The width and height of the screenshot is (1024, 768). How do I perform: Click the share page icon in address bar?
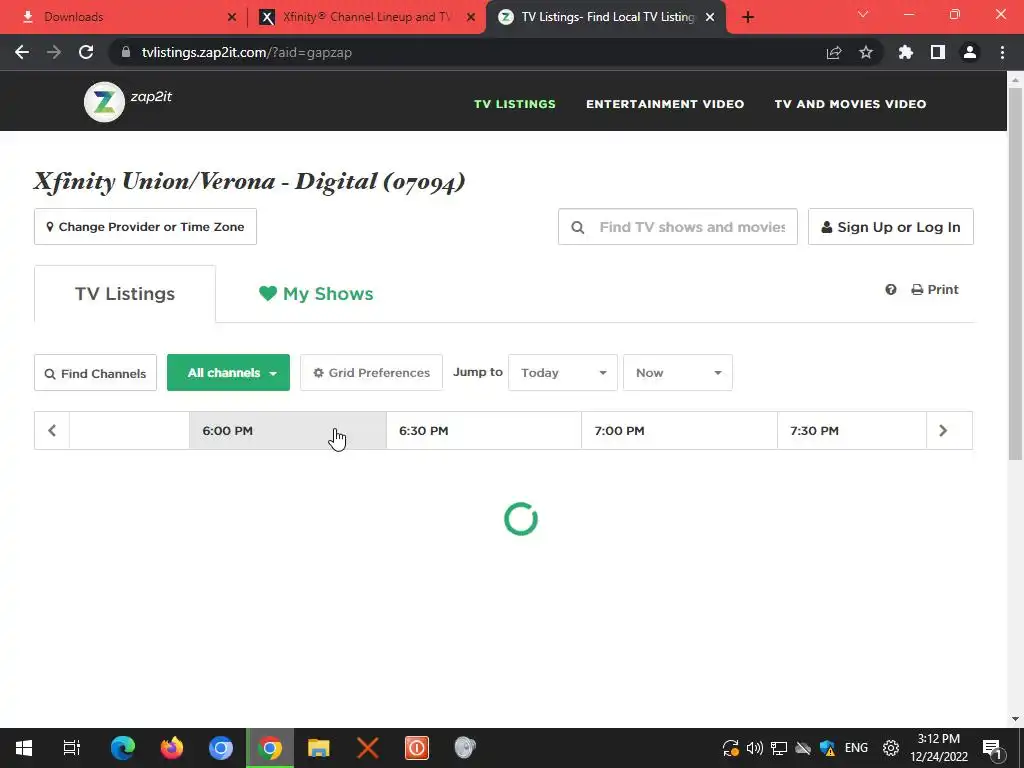click(834, 52)
